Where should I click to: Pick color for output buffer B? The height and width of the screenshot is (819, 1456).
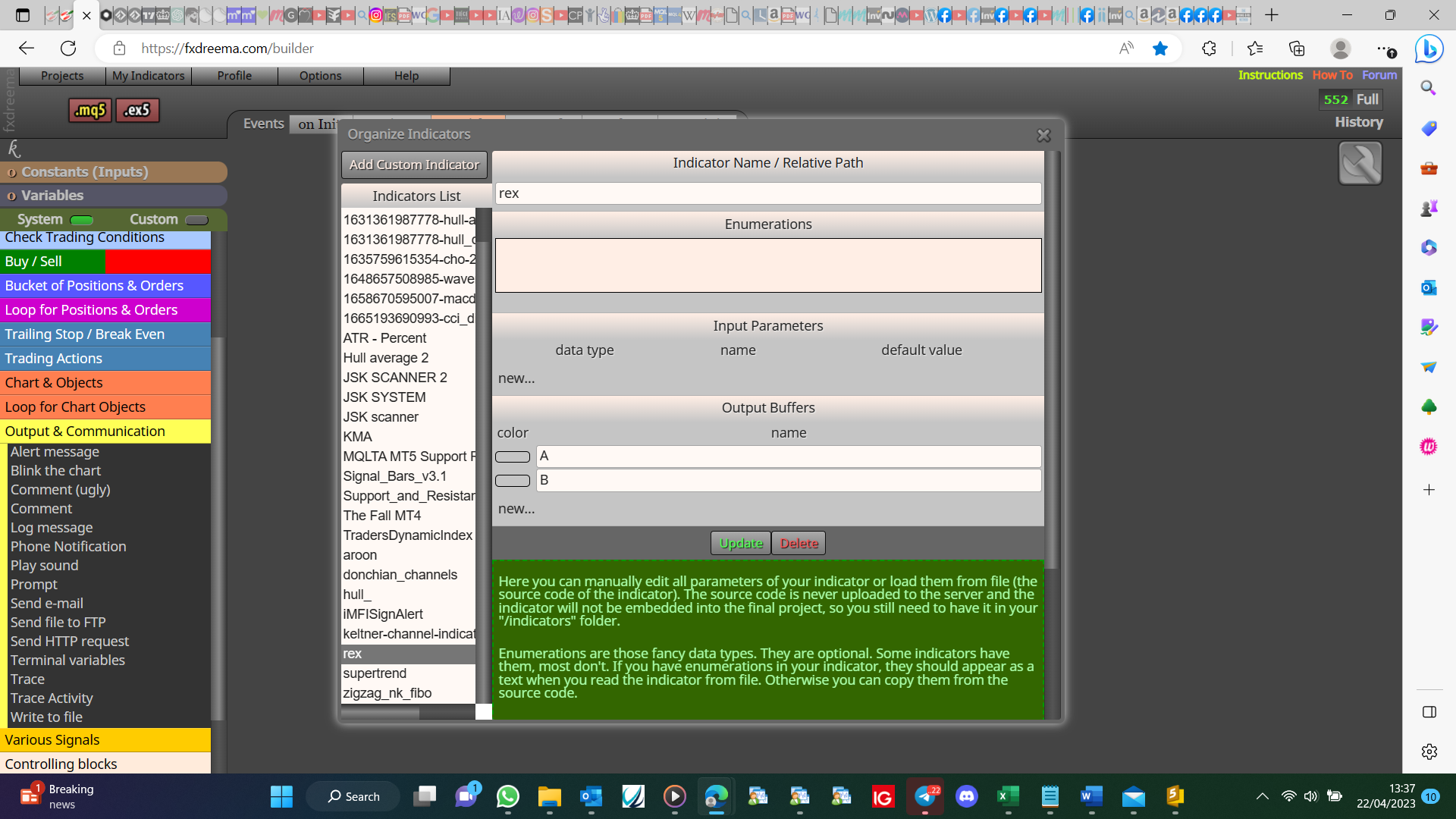pyautogui.click(x=513, y=481)
